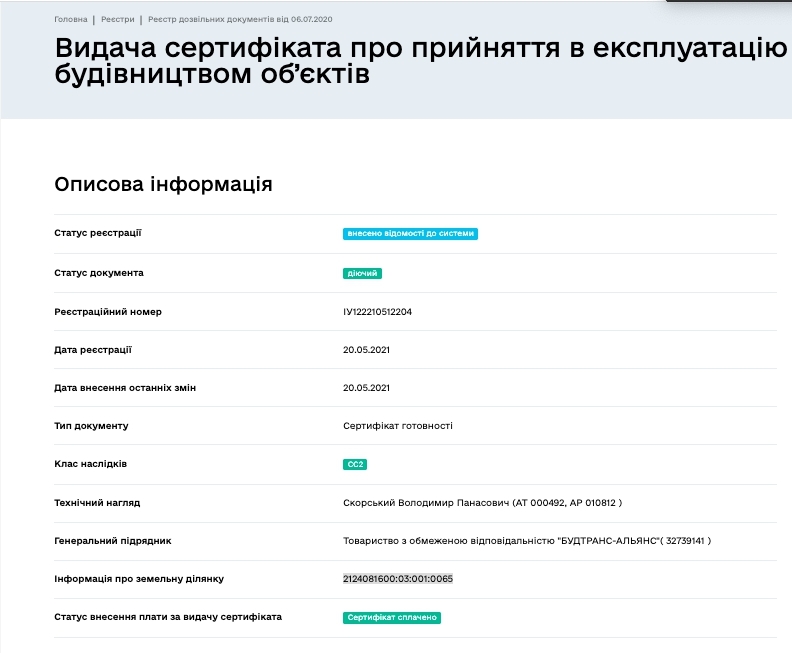The width and height of the screenshot is (792, 653).
Task: Open Реєстр дозвільних документів від 06.07.2020 breadcrumb
Action: 240,19
